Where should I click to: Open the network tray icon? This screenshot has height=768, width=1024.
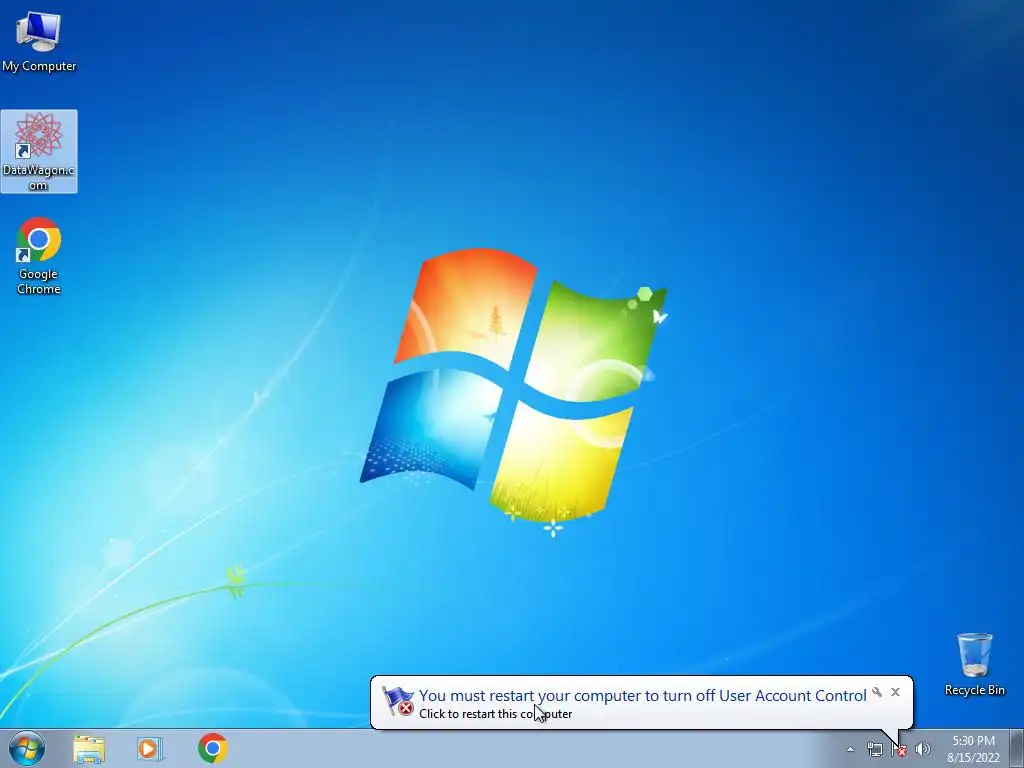pyautogui.click(x=874, y=749)
